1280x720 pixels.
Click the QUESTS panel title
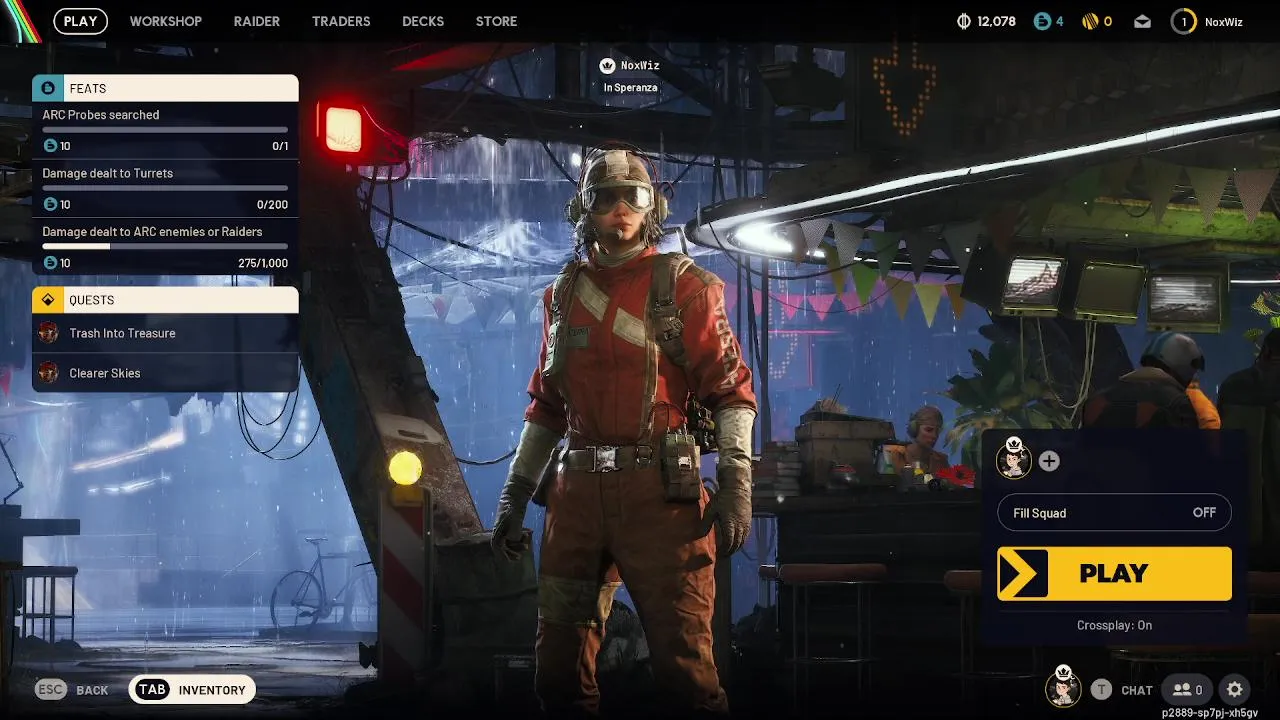click(91, 300)
